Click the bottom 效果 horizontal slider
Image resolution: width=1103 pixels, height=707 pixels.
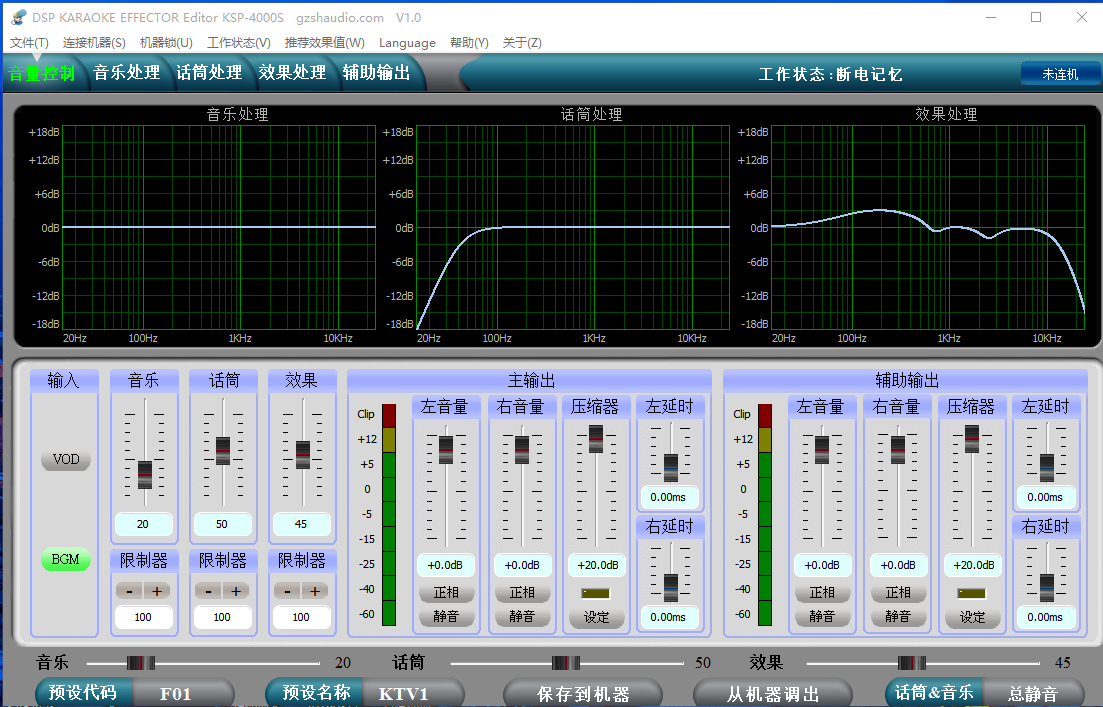tap(912, 663)
